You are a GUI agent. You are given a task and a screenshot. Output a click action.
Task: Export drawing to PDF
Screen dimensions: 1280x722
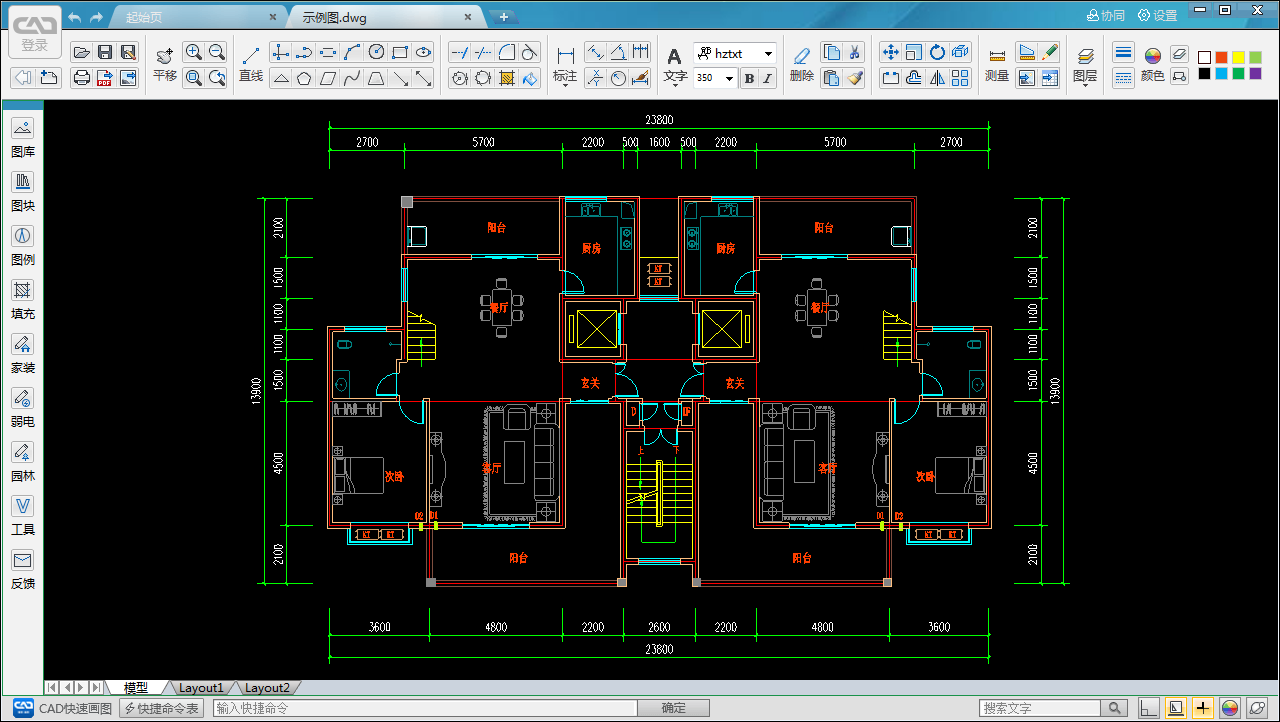(105, 77)
